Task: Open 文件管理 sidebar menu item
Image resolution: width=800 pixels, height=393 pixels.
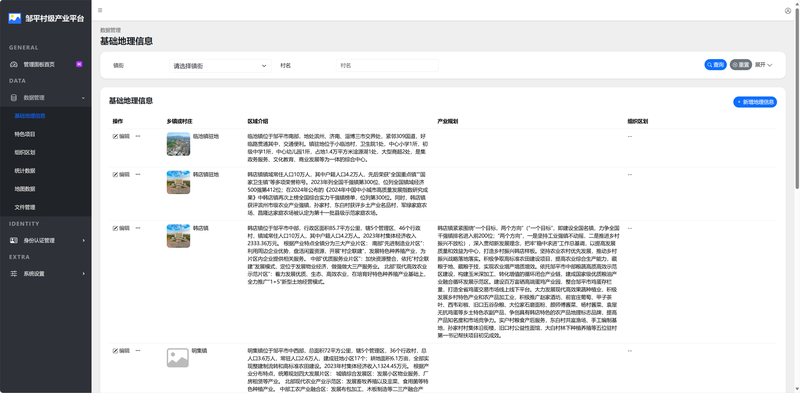Action: coord(24,207)
